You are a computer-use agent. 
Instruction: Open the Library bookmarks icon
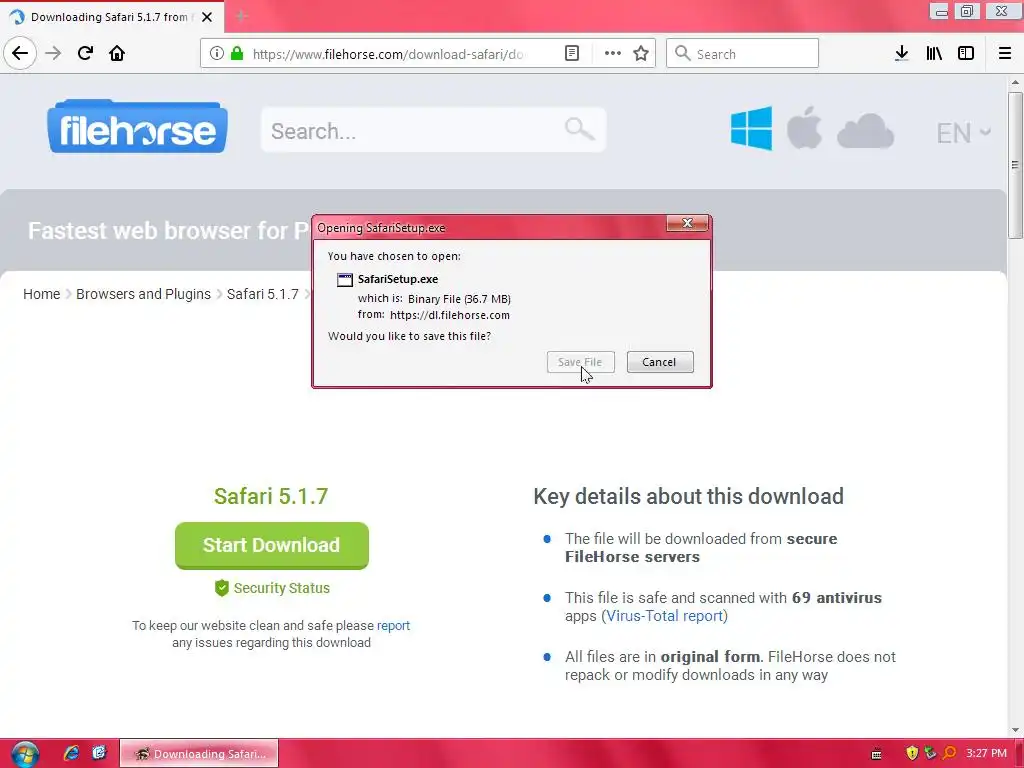pyautogui.click(x=934, y=53)
